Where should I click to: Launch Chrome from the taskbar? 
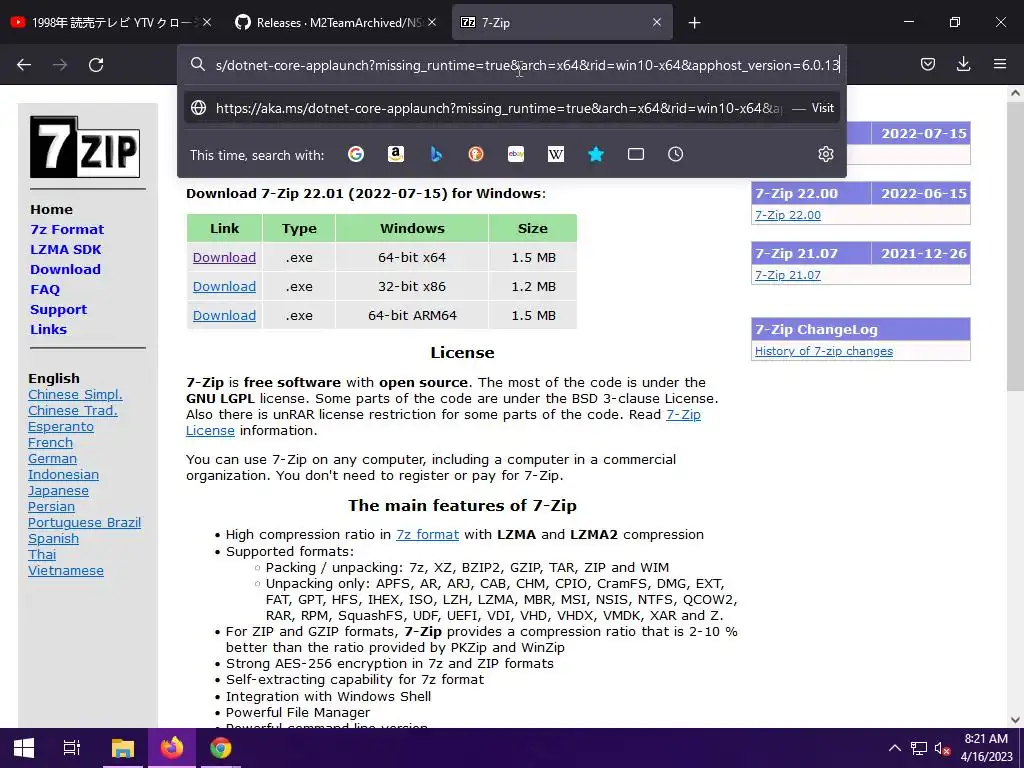[x=221, y=748]
